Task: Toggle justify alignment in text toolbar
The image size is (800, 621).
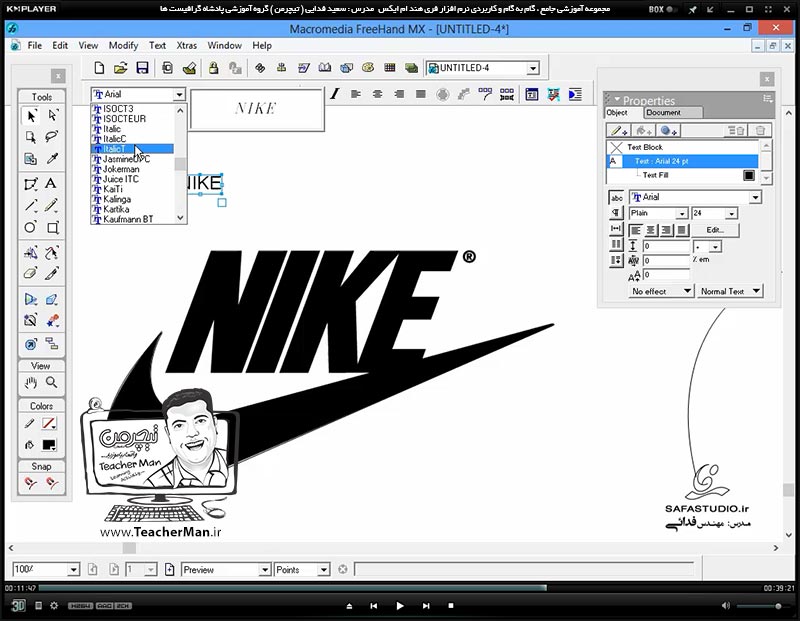Action: [x=420, y=94]
